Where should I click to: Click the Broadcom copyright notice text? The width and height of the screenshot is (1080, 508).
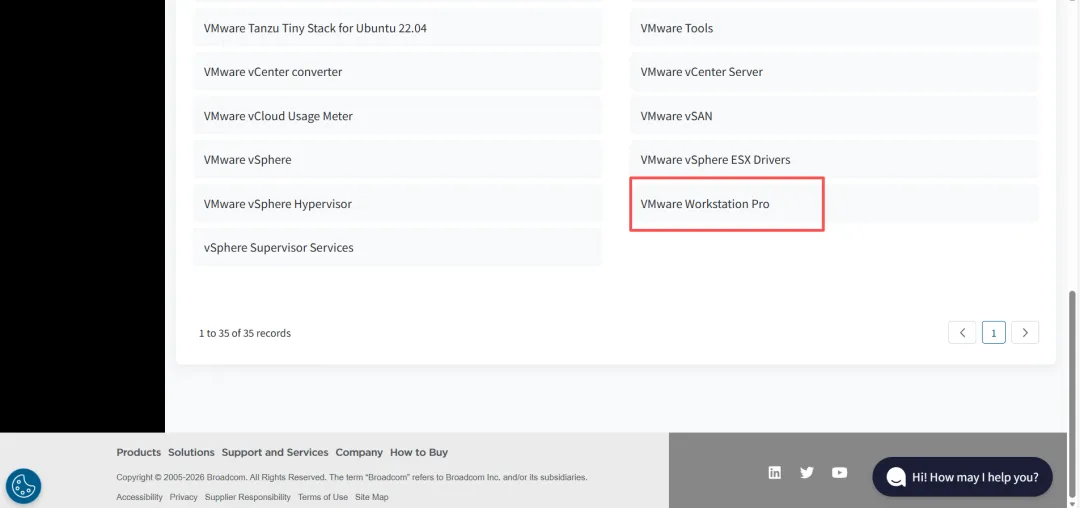(352, 477)
